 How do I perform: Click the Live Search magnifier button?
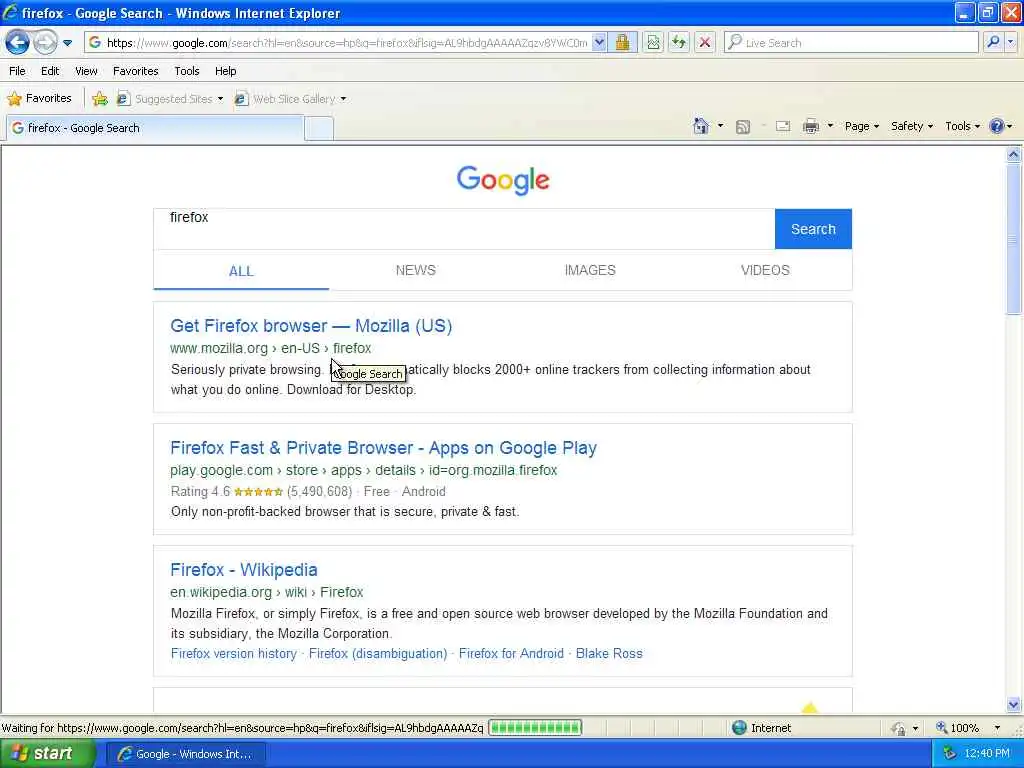click(993, 43)
